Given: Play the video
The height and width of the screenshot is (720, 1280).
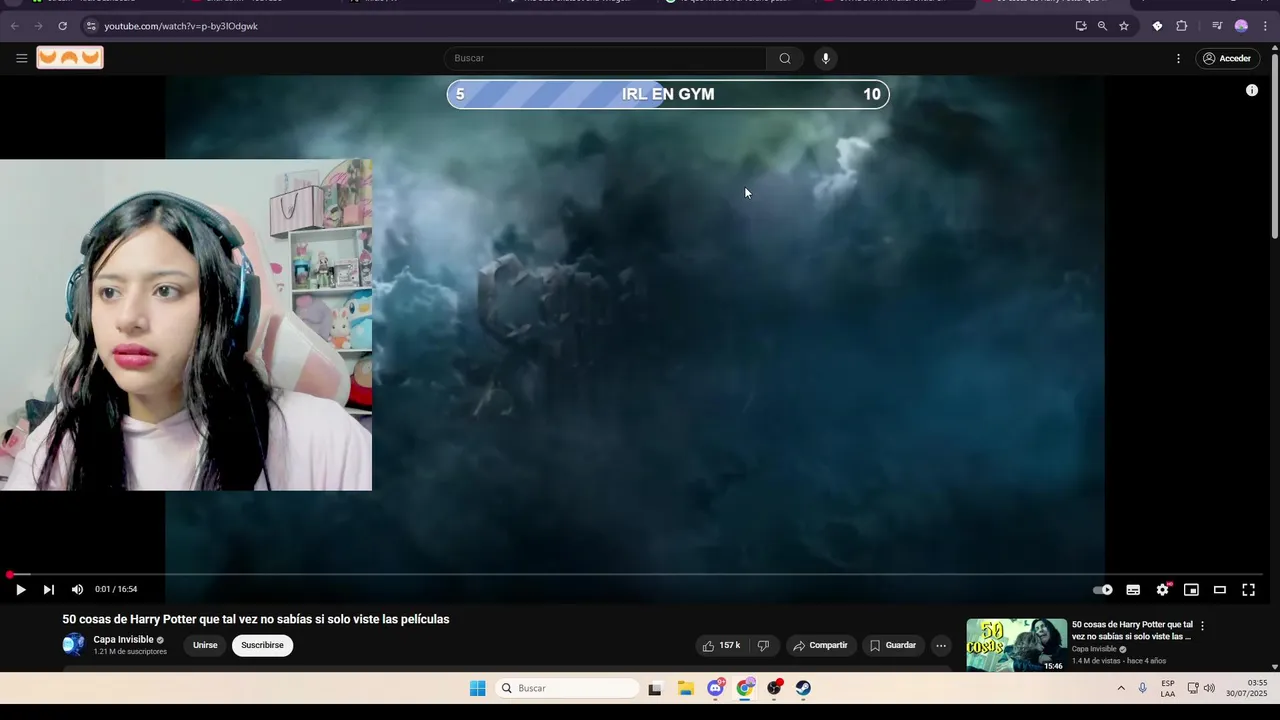Looking at the screenshot, I should [x=20, y=589].
